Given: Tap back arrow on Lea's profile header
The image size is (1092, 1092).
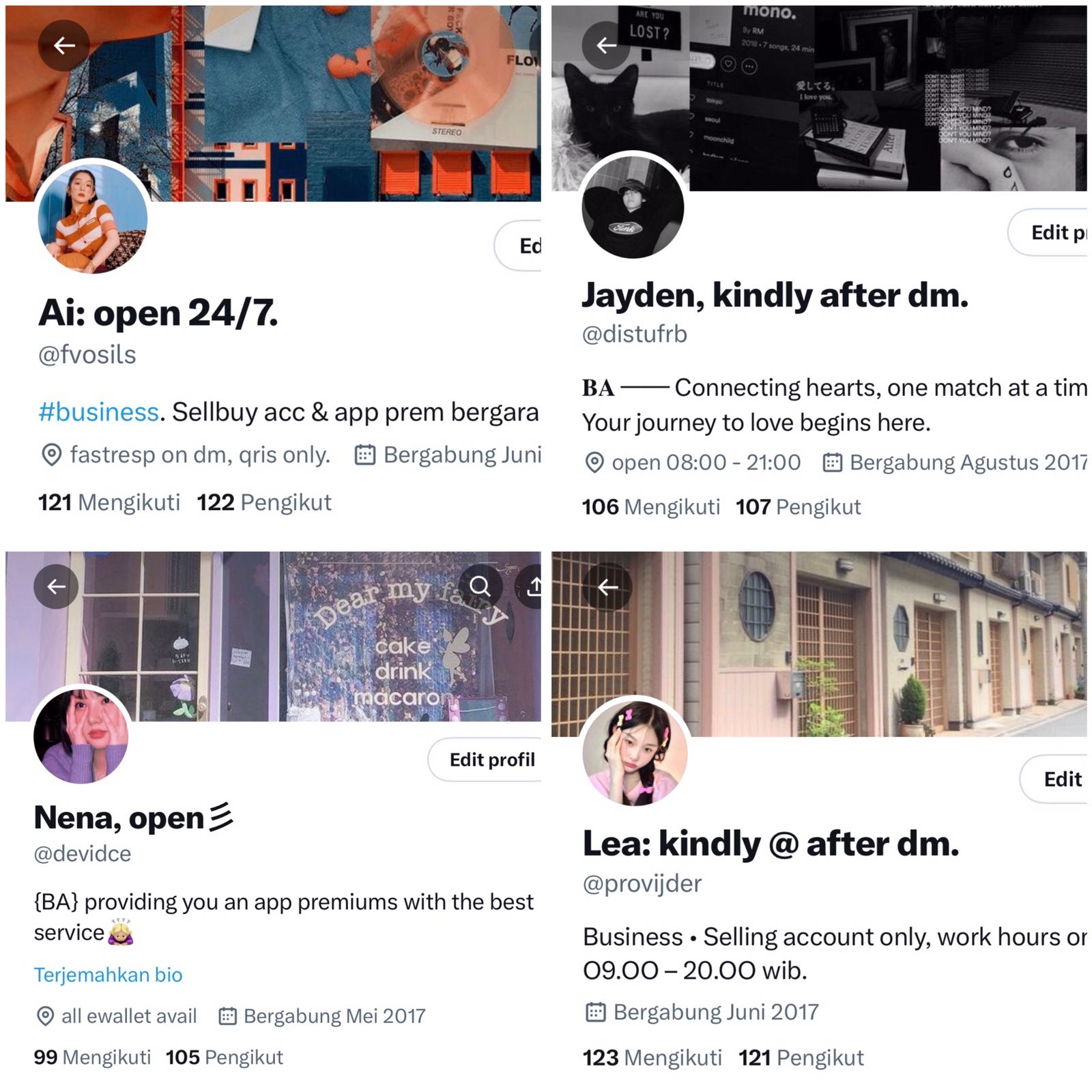Looking at the screenshot, I should point(607,587).
